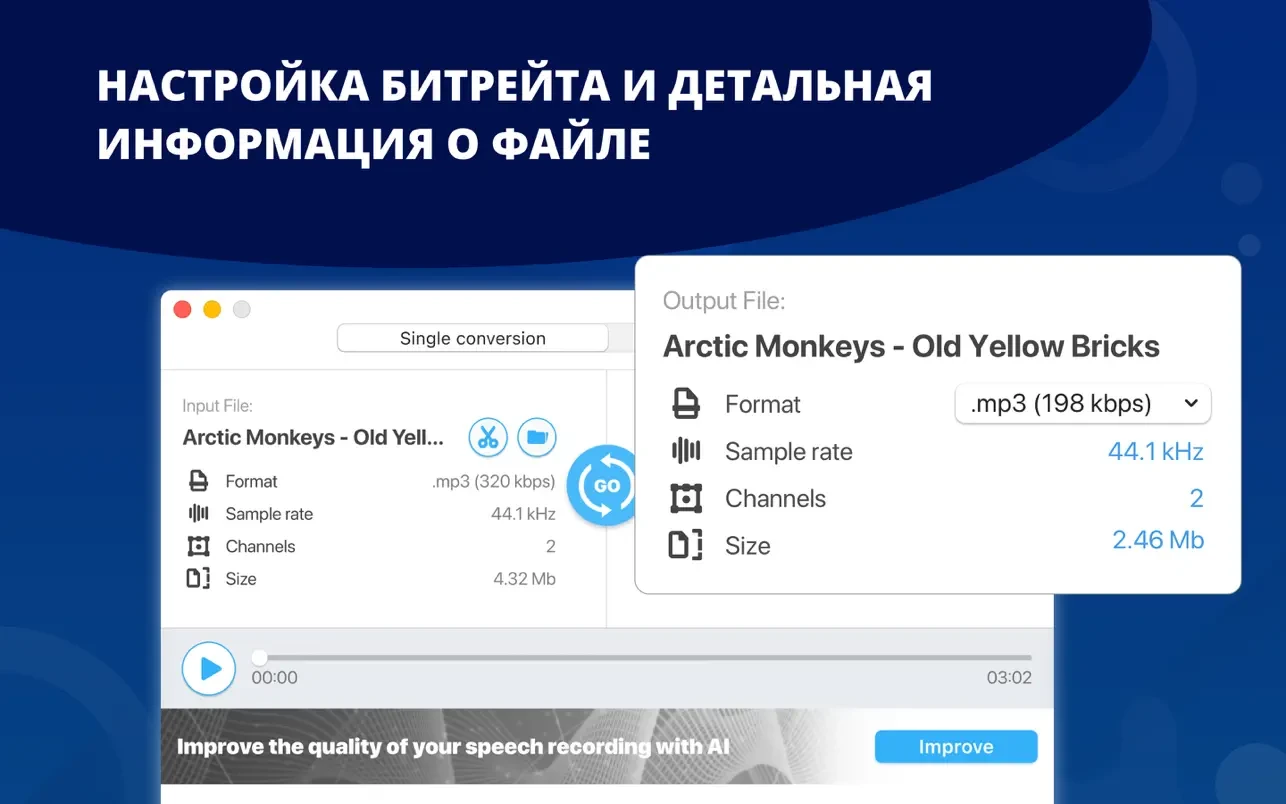Close the window with the red button

(x=182, y=309)
